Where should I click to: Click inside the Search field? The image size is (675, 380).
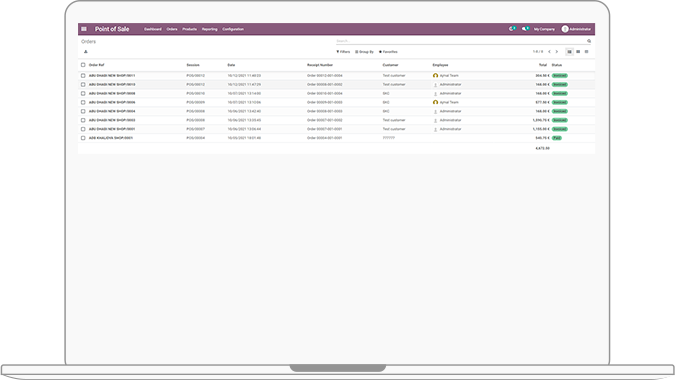[x=461, y=41]
